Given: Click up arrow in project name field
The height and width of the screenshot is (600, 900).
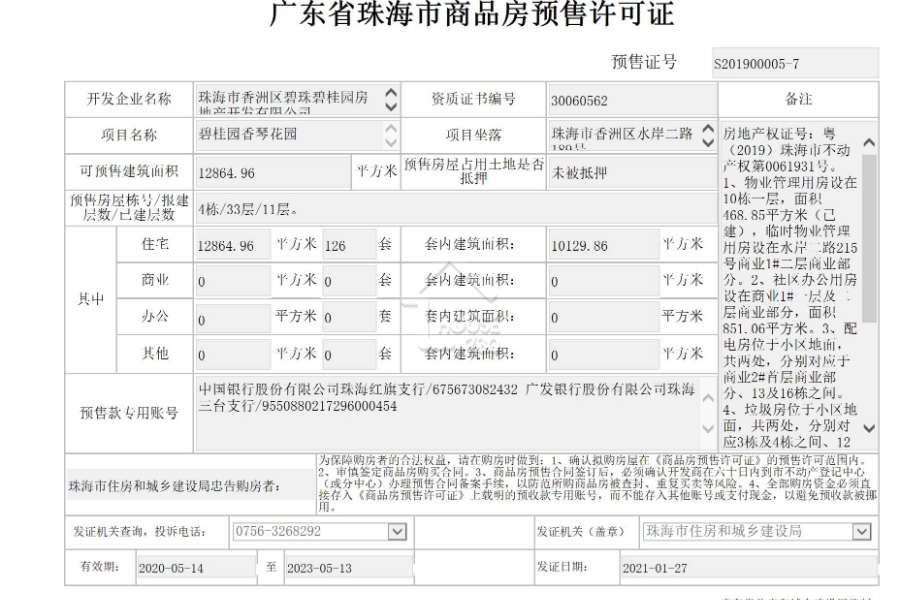Looking at the screenshot, I should pos(391,128).
